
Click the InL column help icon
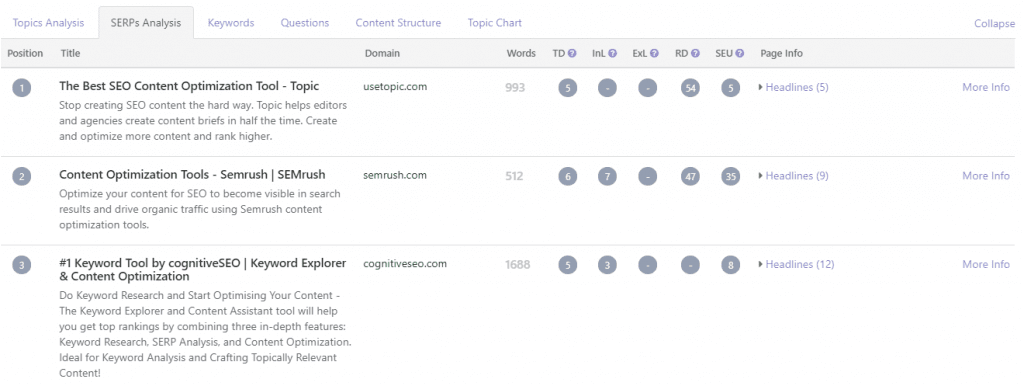(x=613, y=54)
